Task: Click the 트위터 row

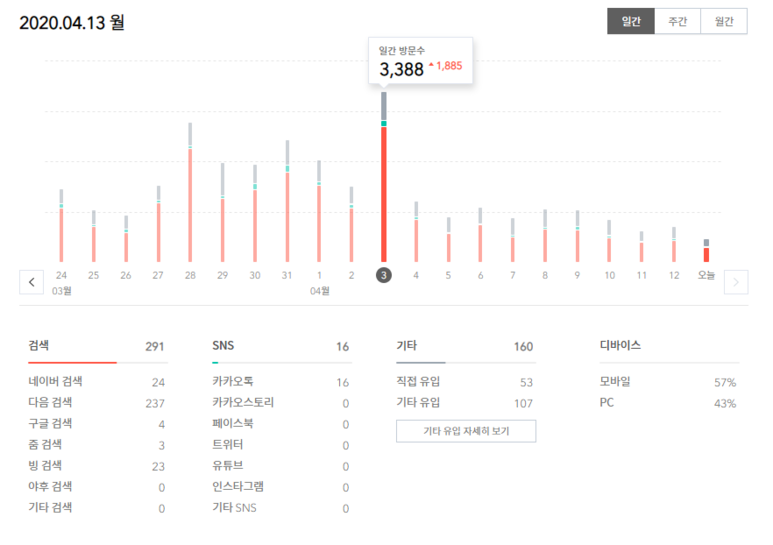Action: tap(281, 445)
